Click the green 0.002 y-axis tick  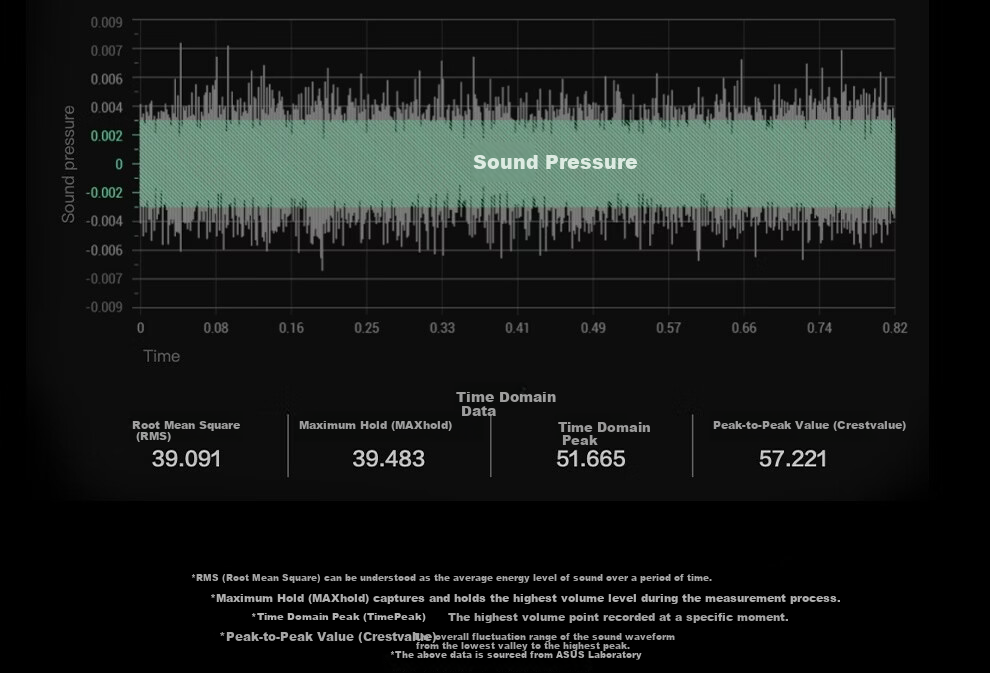click(107, 136)
